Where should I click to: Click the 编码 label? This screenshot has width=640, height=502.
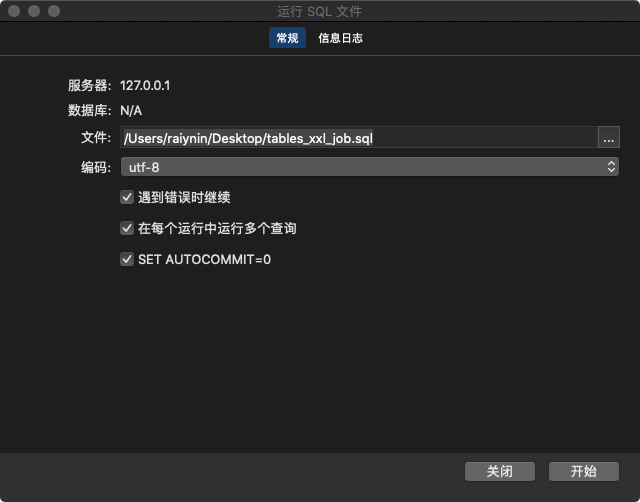(96, 167)
